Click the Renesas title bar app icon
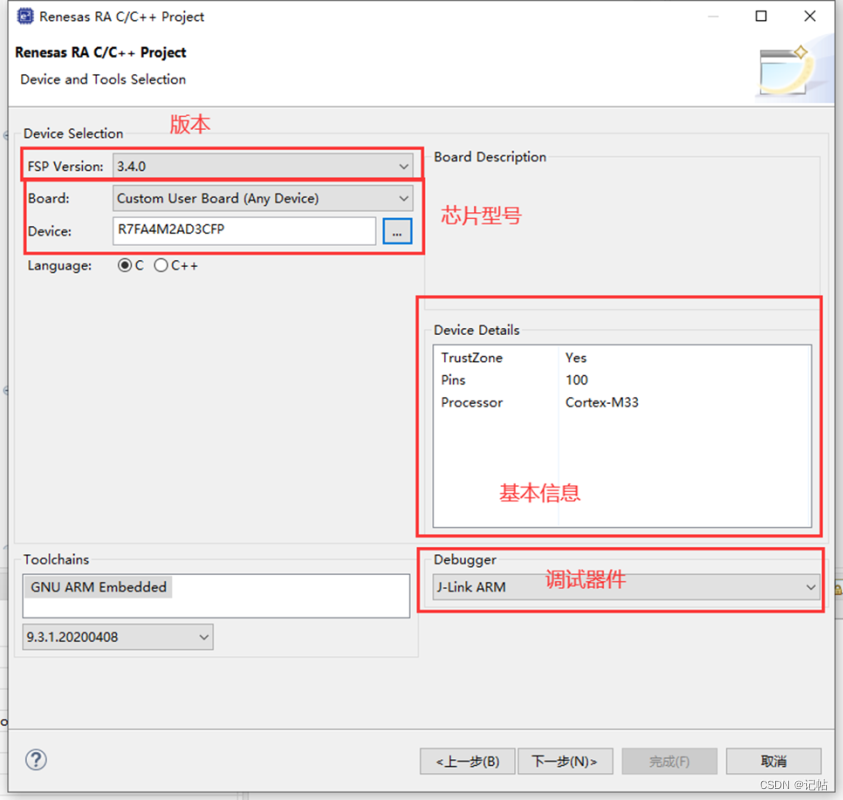 [x=25, y=17]
